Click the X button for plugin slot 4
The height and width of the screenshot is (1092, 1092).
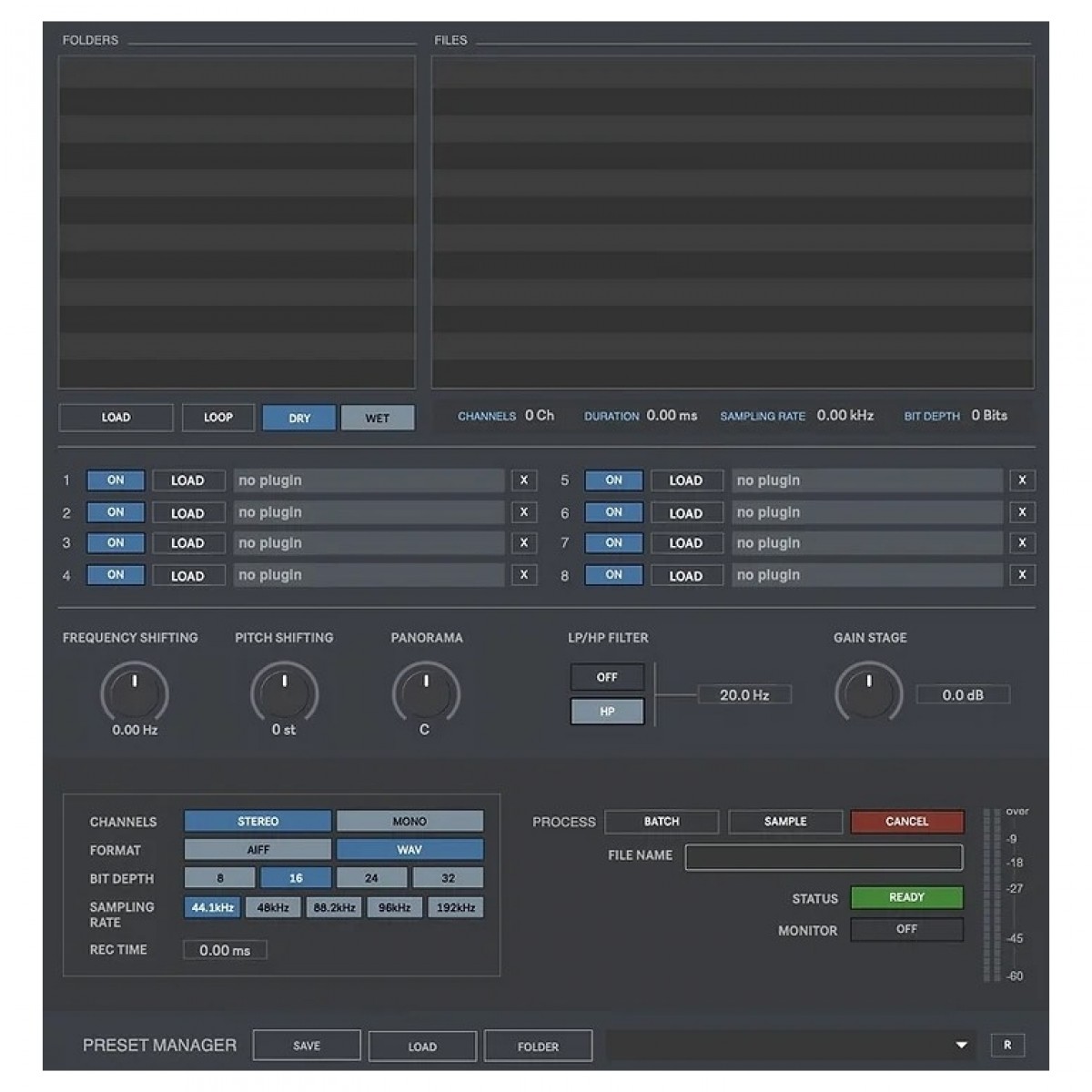click(523, 575)
